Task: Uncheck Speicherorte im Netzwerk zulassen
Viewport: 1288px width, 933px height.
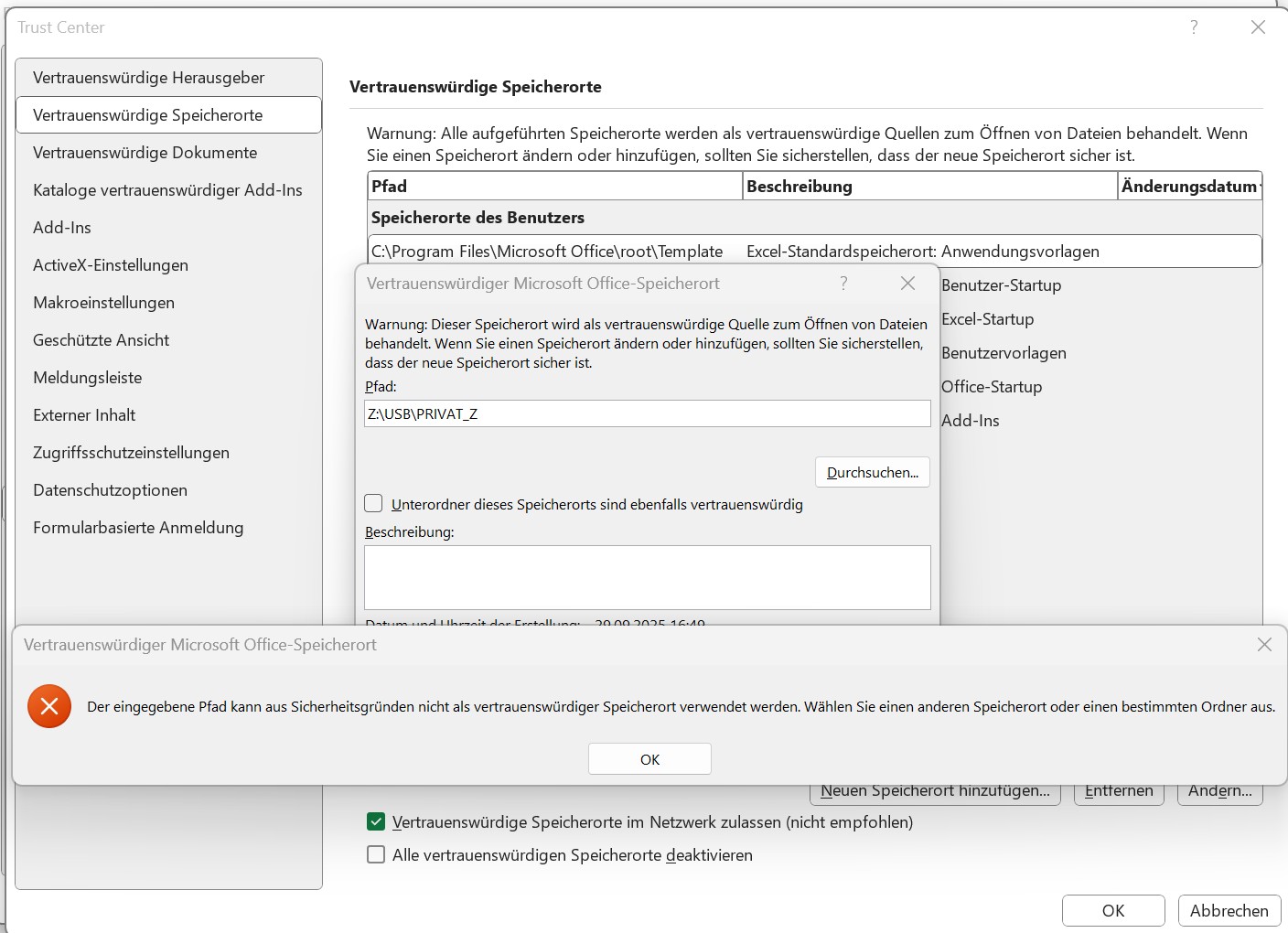Action: click(376, 821)
